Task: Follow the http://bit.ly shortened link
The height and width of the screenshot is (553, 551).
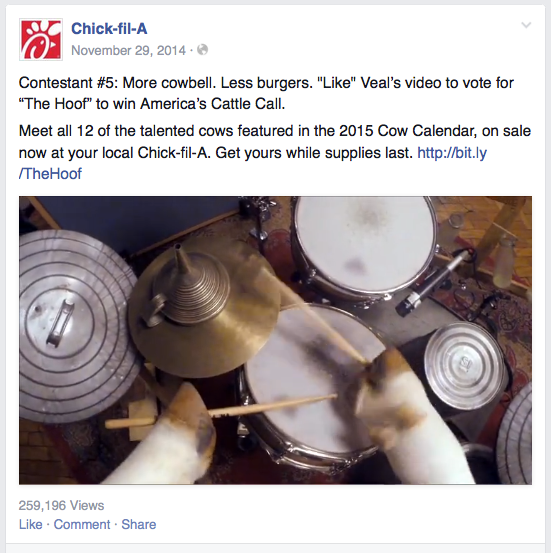Action: (x=452, y=153)
